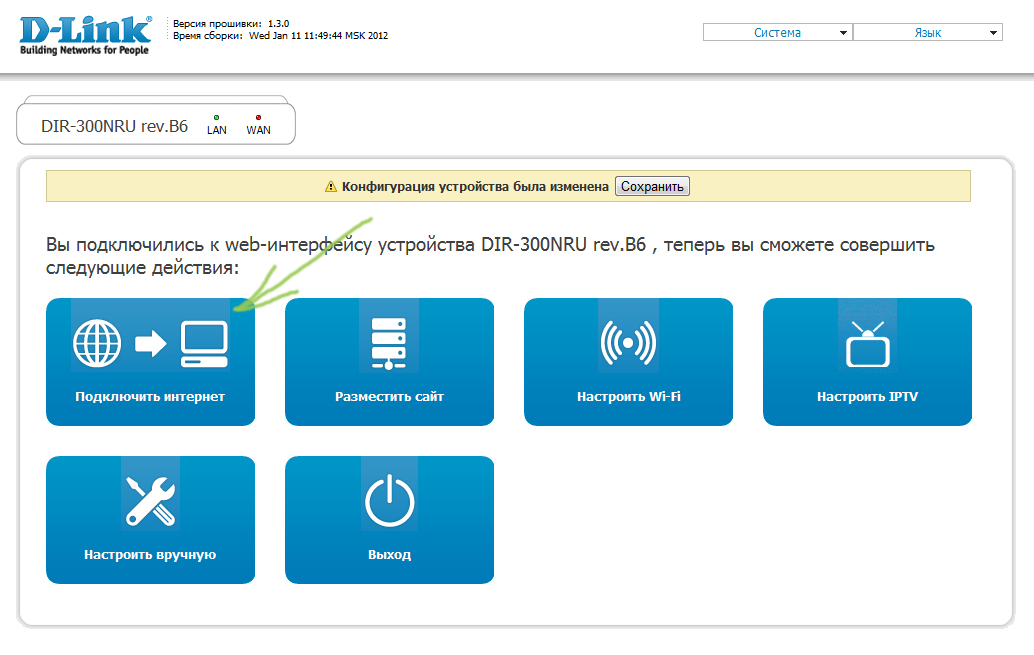Click the red WAN status indicator

[x=258, y=118]
